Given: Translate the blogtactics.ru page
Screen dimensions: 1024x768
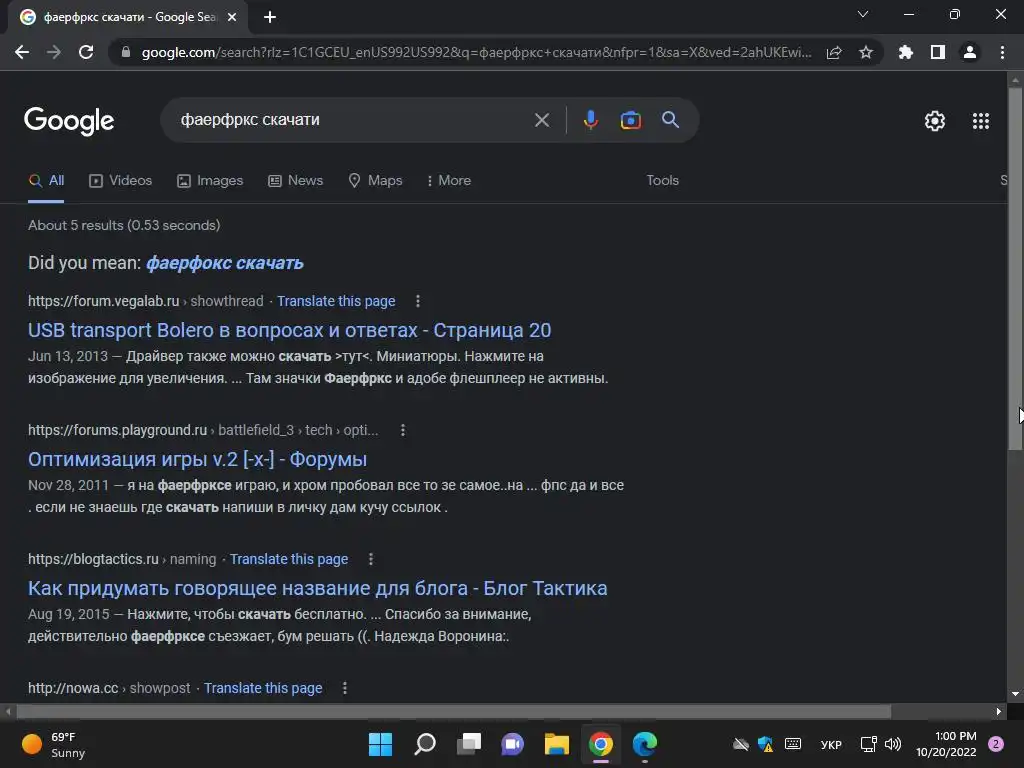Looking at the screenshot, I should click(289, 559).
